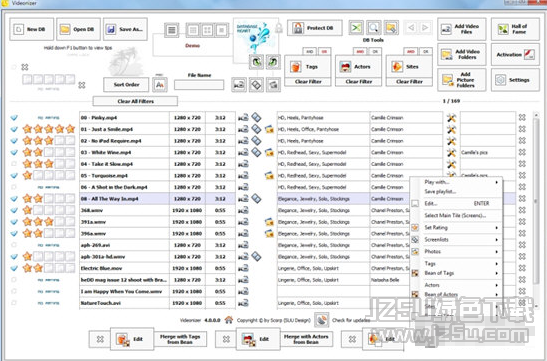Toggle the checkbox for NatureTouch.avi
This screenshot has height=361, width=547.
click(14, 303)
